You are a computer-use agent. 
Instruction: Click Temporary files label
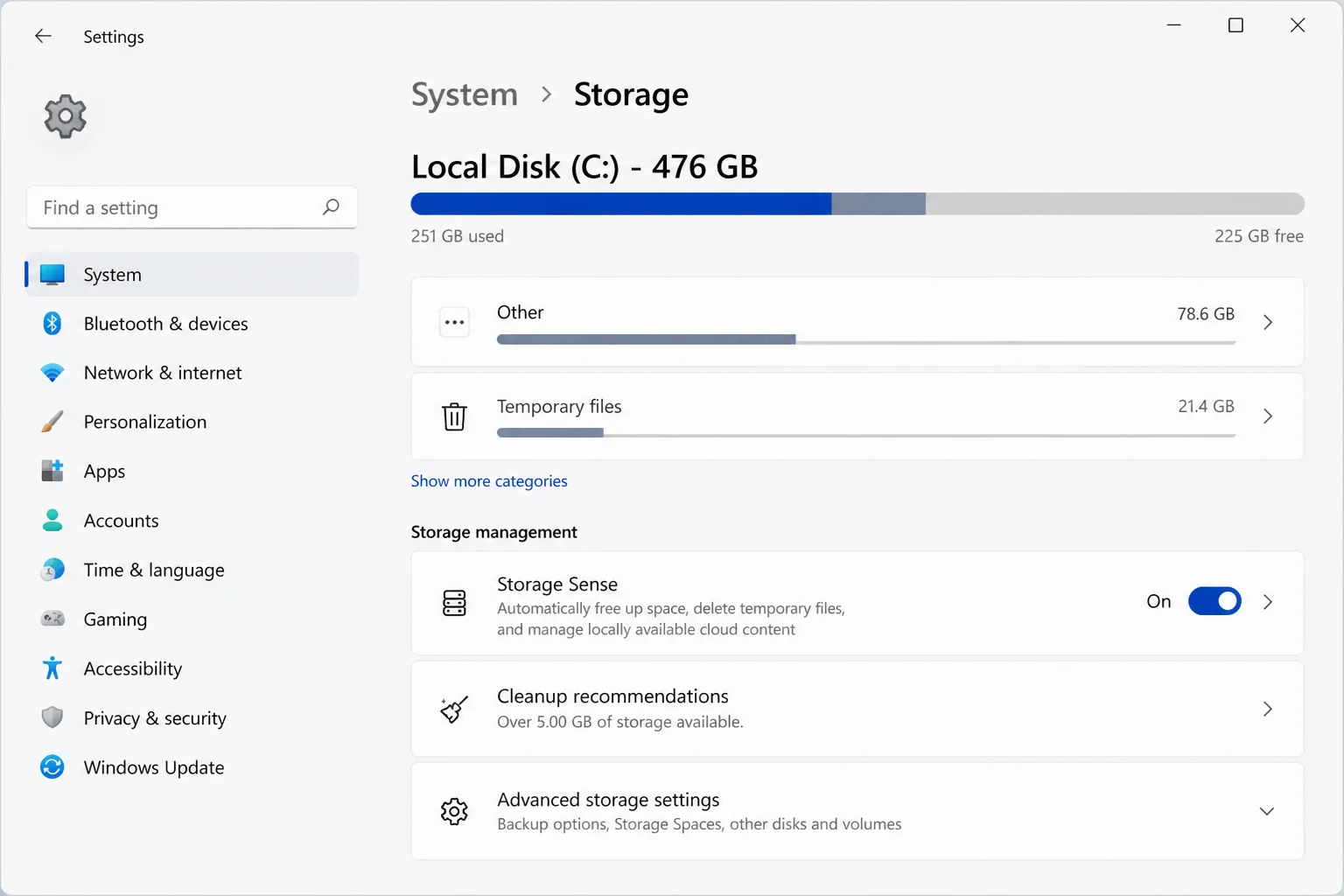(559, 407)
